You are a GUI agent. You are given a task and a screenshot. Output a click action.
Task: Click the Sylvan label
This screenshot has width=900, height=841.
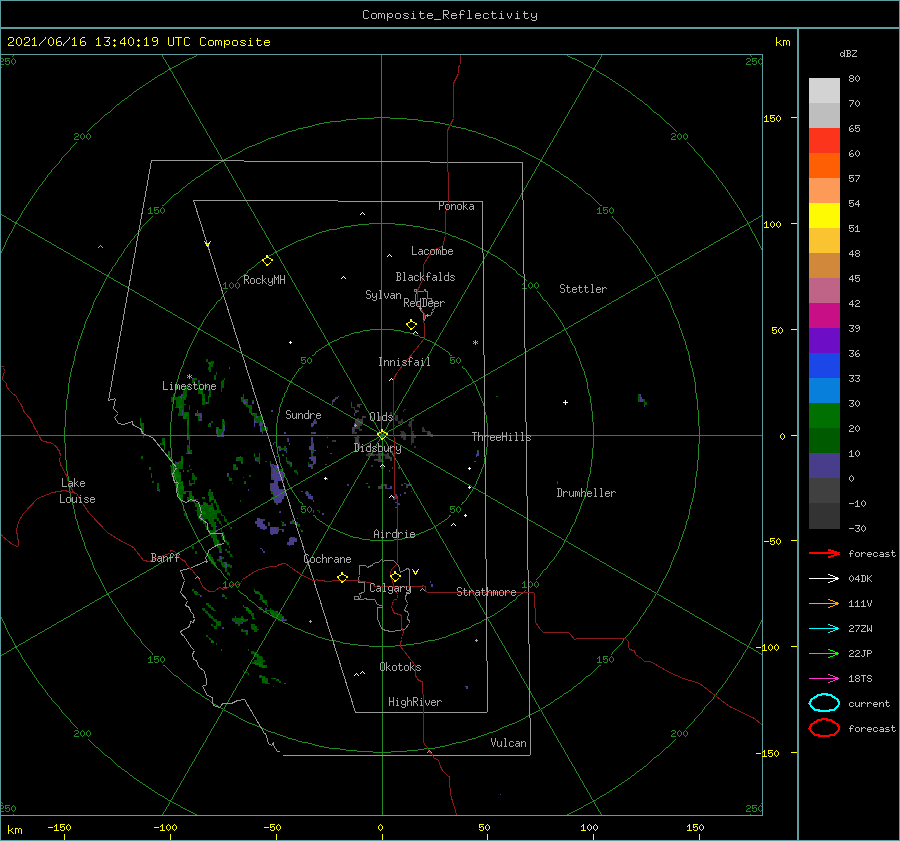coord(383,296)
